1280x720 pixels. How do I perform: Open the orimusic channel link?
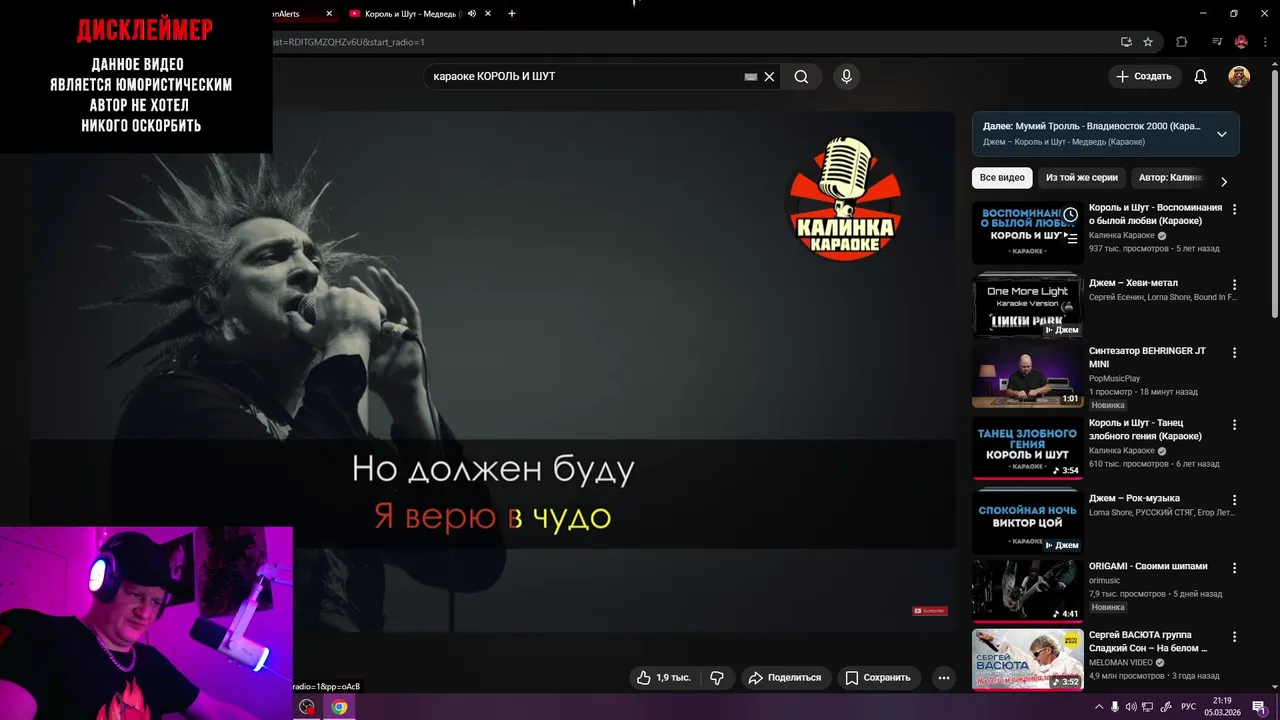tap(1104, 580)
